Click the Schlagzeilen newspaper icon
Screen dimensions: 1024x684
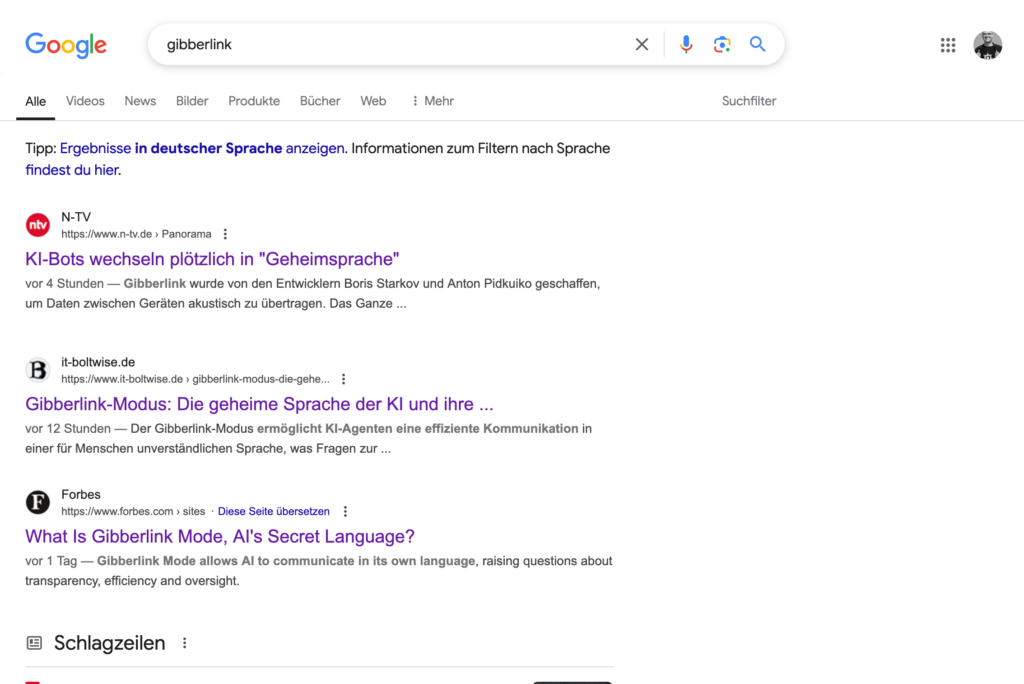click(34, 643)
